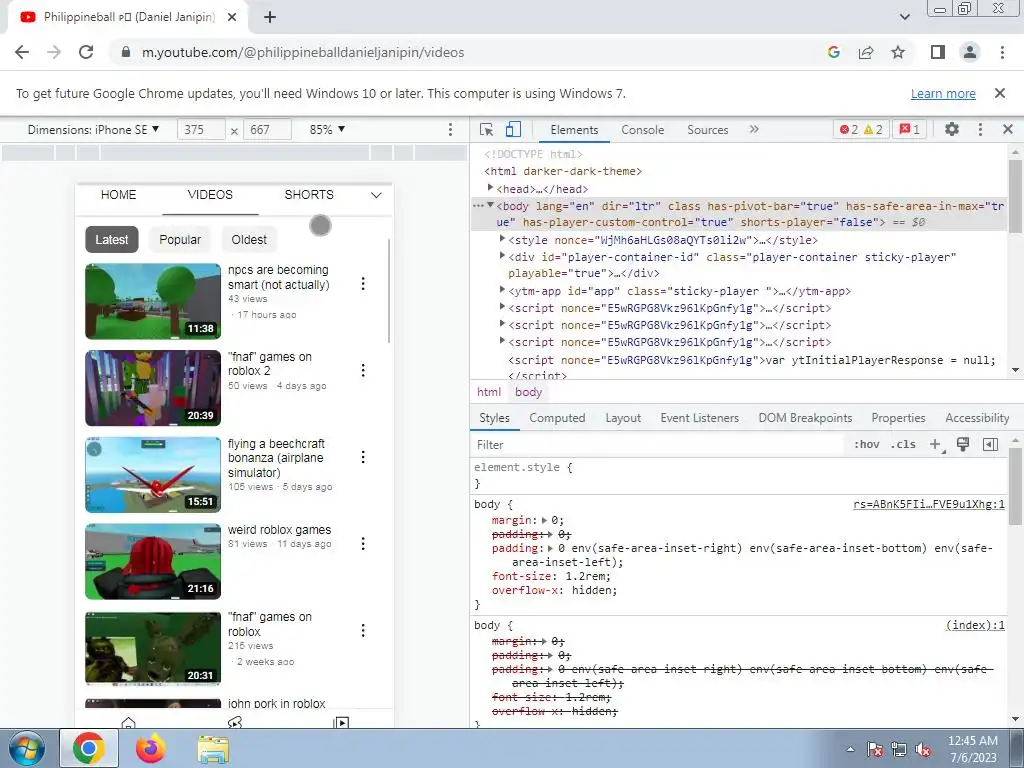The height and width of the screenshot is (768, 1024).
Task: Open the side panel icon
Action: click(x=938, y=52)
